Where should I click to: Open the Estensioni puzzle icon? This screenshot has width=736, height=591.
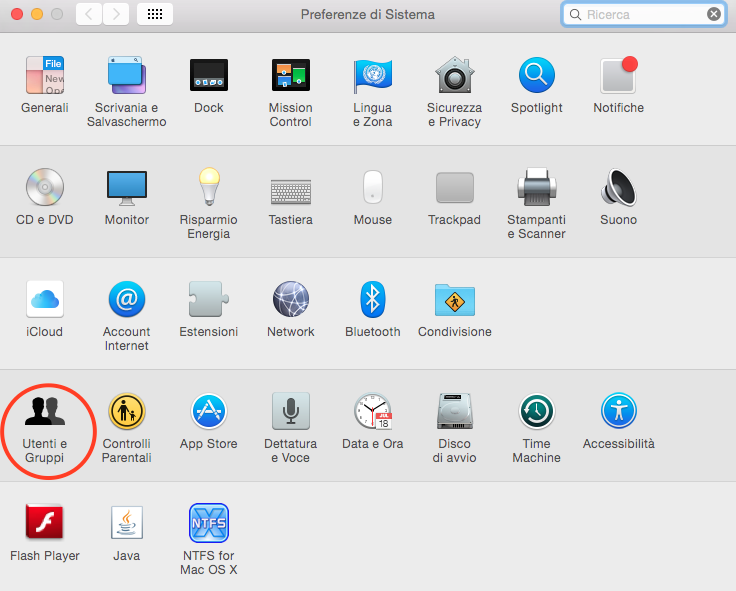pyautogui.click(x=209, y=299)
